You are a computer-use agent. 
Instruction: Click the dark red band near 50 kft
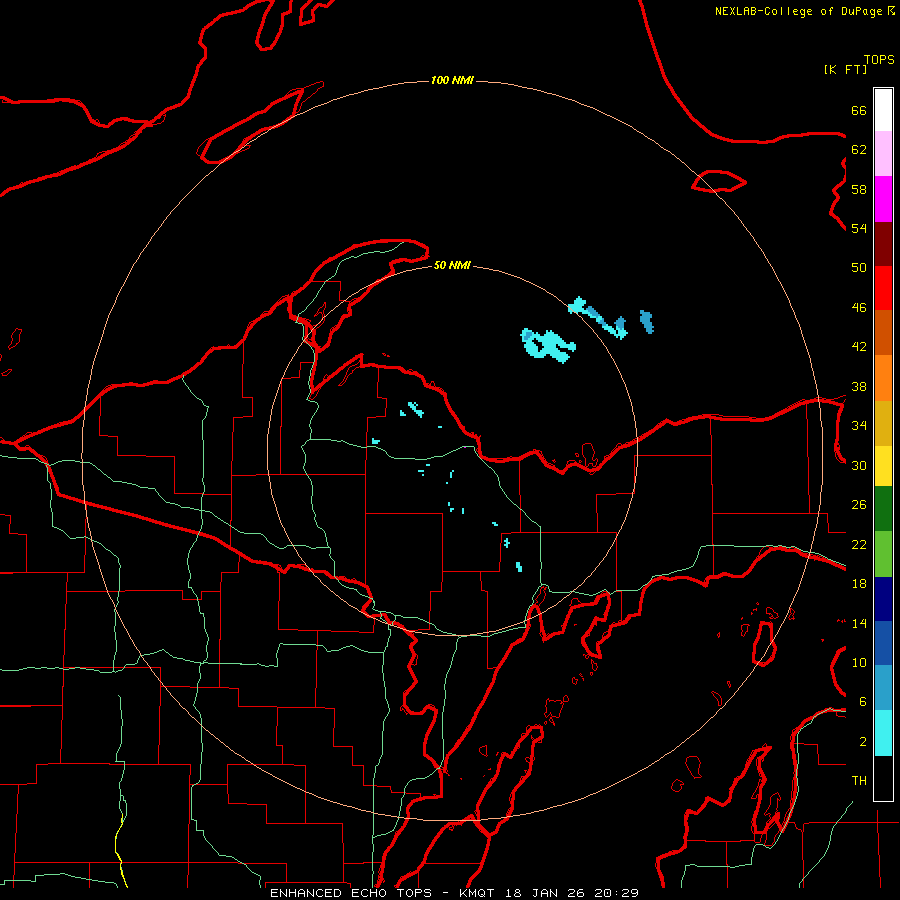[883, 244]
